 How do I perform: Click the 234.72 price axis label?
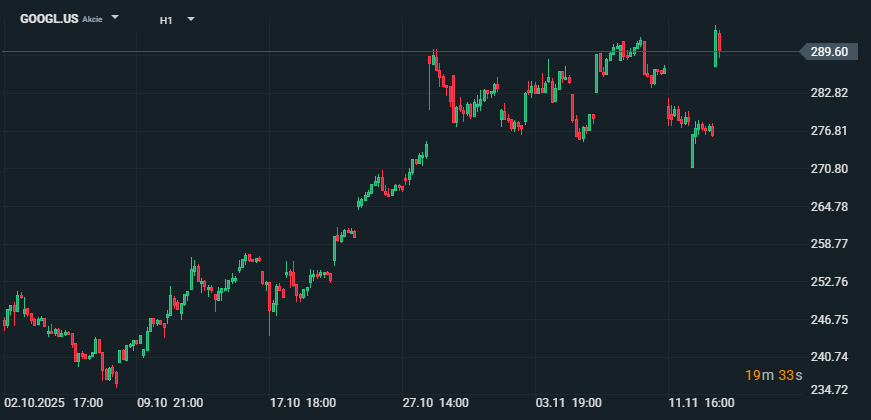pos(829,390)
